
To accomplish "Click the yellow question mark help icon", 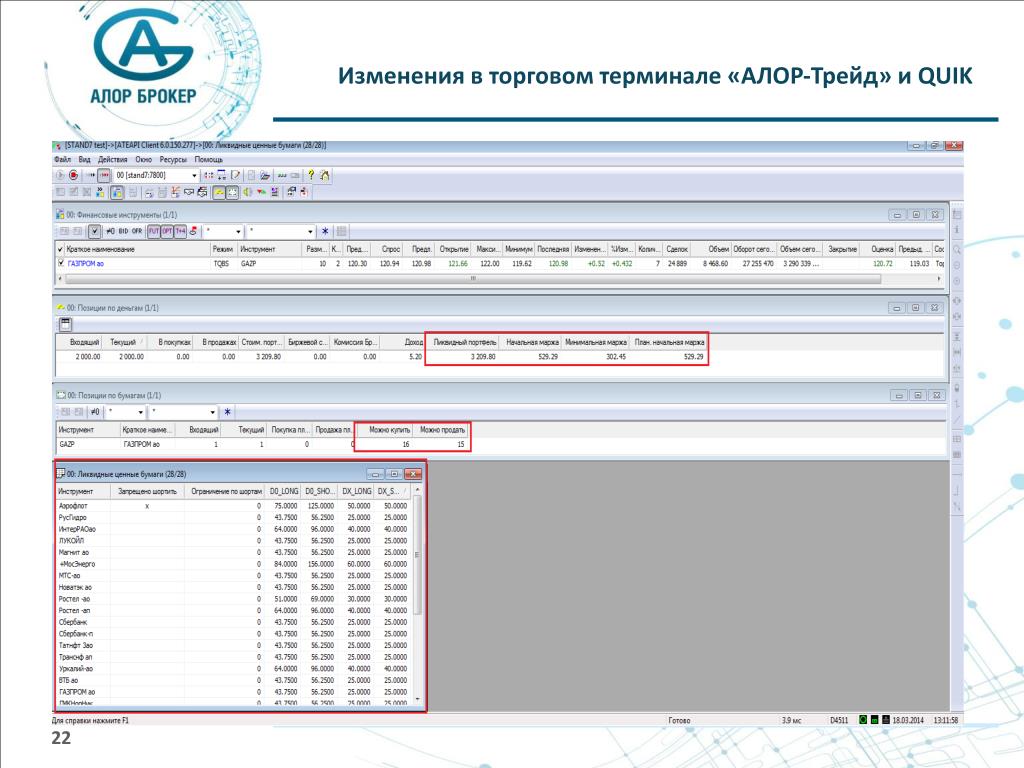I will [311, 175].
